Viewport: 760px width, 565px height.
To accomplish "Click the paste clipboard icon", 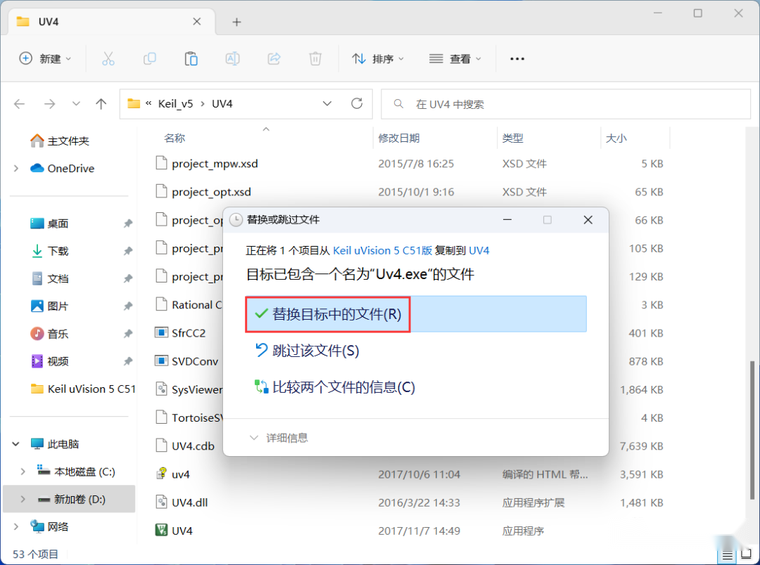I will (191, 59).
